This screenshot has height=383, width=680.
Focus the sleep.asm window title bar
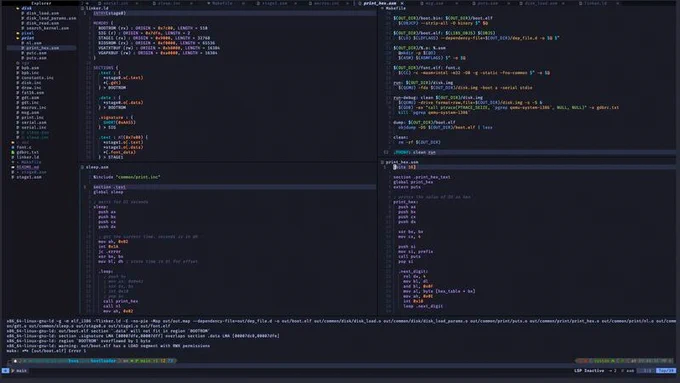click(x=96, y=167)
